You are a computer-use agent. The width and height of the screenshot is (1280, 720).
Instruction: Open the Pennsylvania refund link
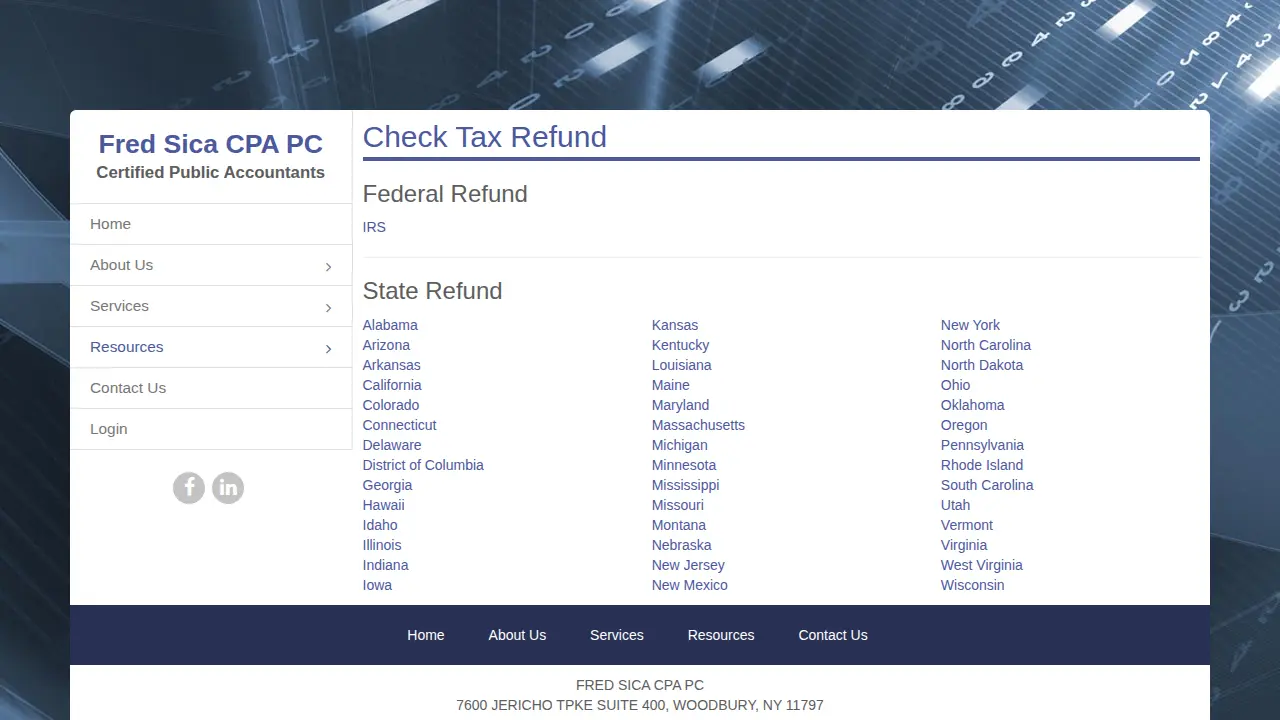tap(982, 445)
